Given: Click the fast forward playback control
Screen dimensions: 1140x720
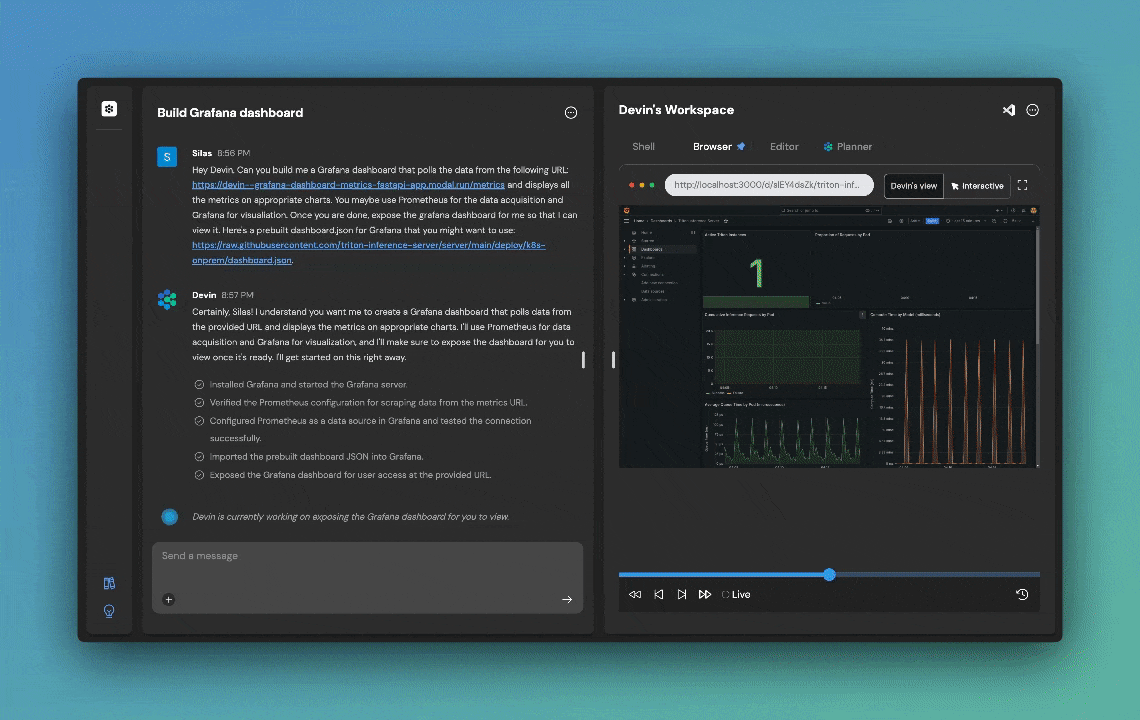Looking at the screenshot, I should [705, 594].
